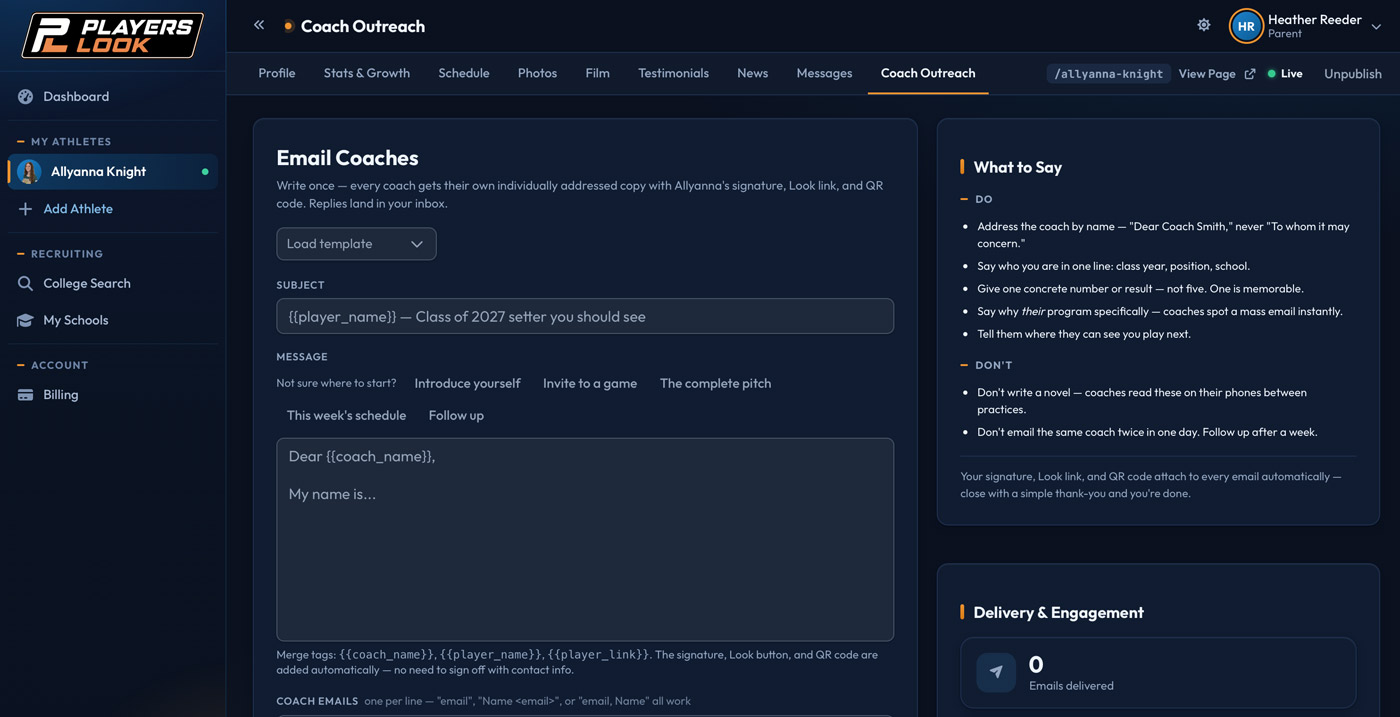Screen dimensions: 1400x717
Task: Open the Load template dropdown
Action: 356,244
